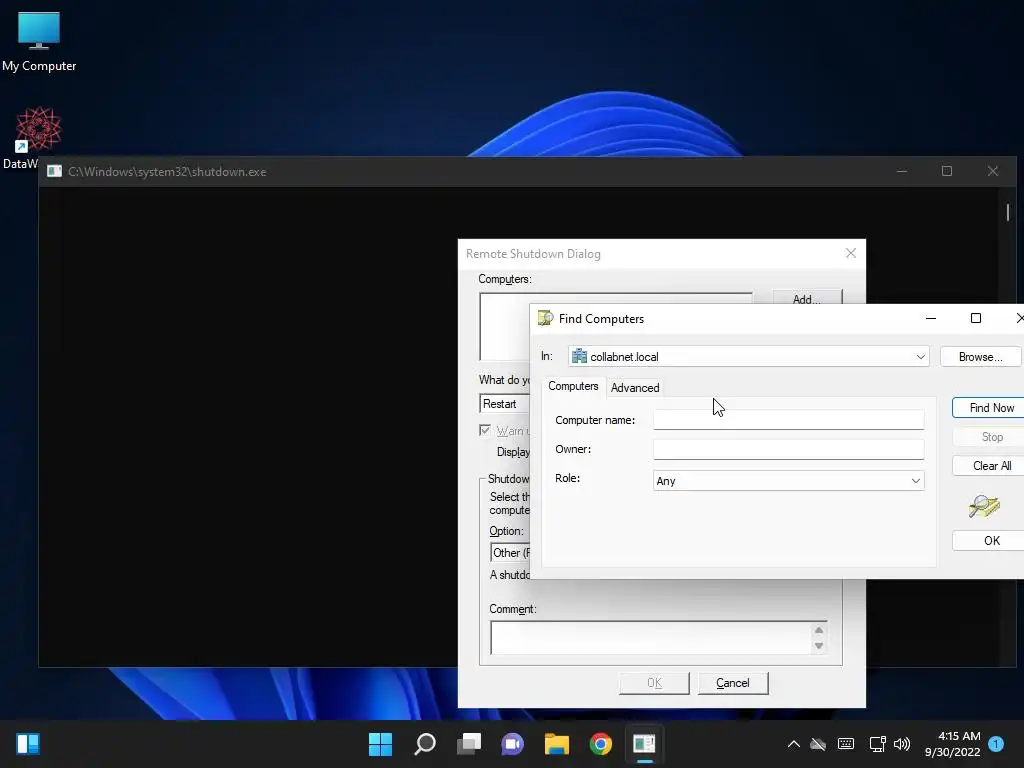Screen dimensions: 1024x768
Task: Launch Google Chrome from the taskbar
Action: point(600,744)
